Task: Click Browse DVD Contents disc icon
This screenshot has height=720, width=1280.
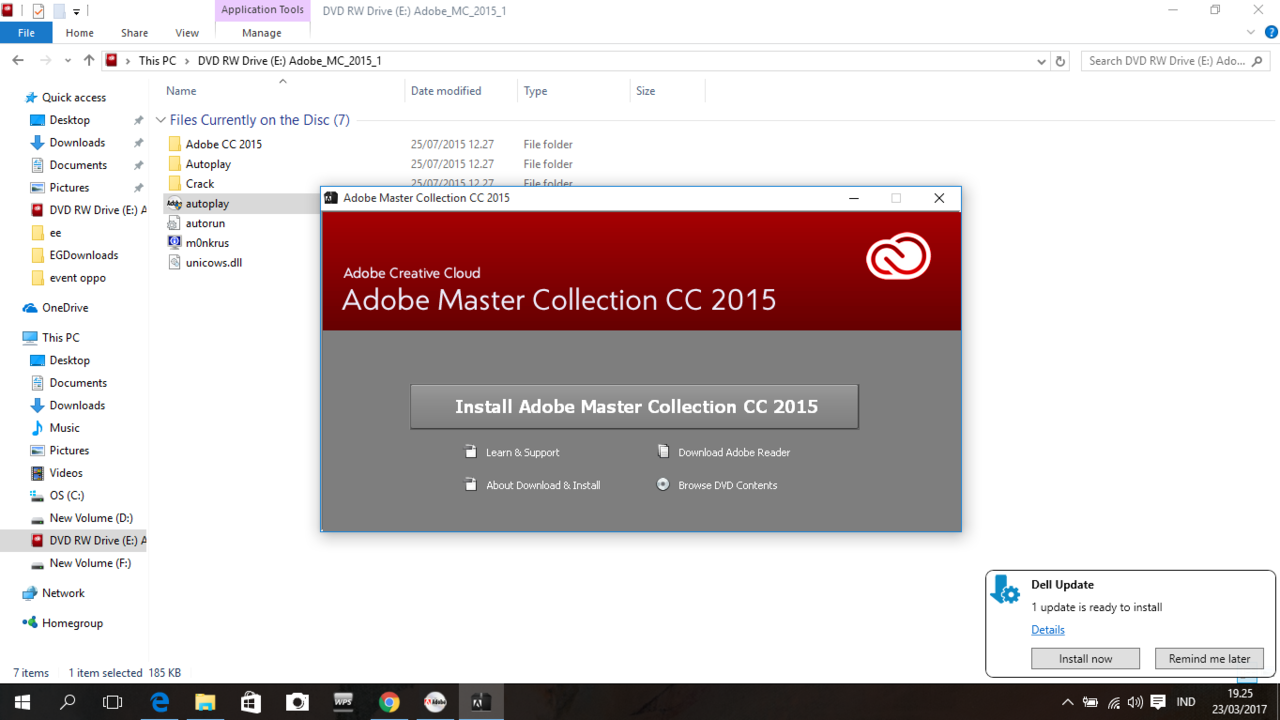Action: click(x=662, y=484)
